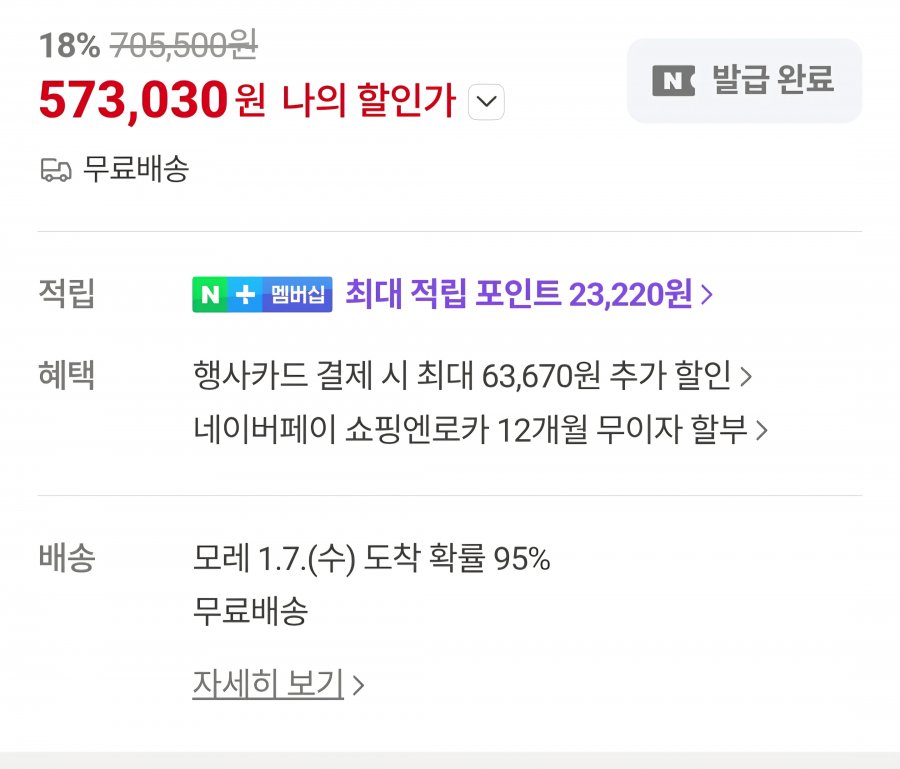Screen dimensions: 900x769
Task: Click the free delivery truck icon
Action: (56, 170)
